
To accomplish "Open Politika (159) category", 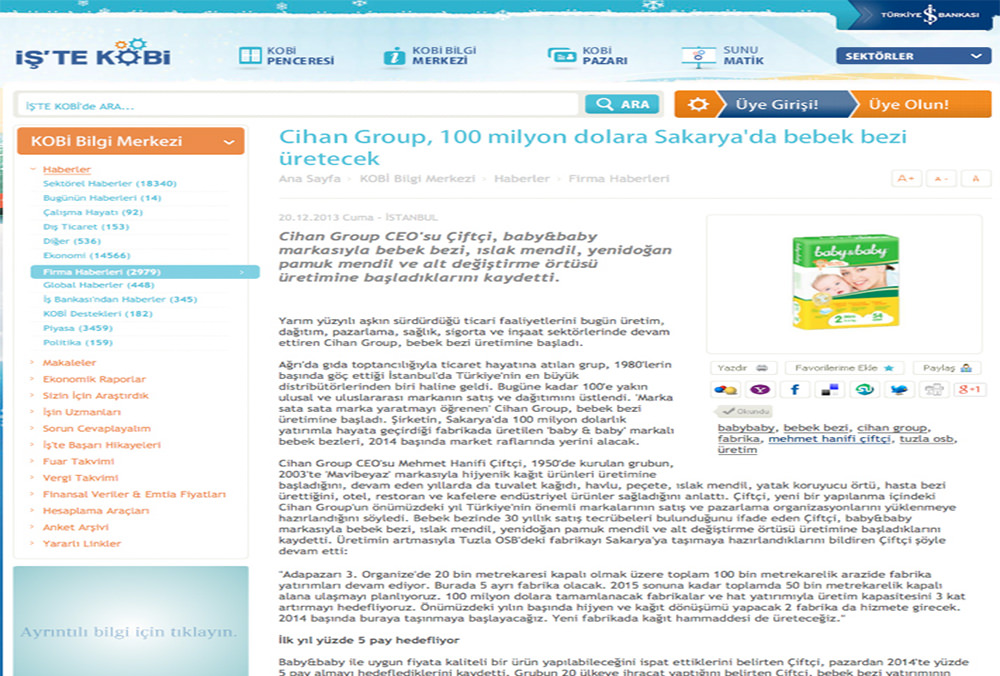I will [77, 342].
